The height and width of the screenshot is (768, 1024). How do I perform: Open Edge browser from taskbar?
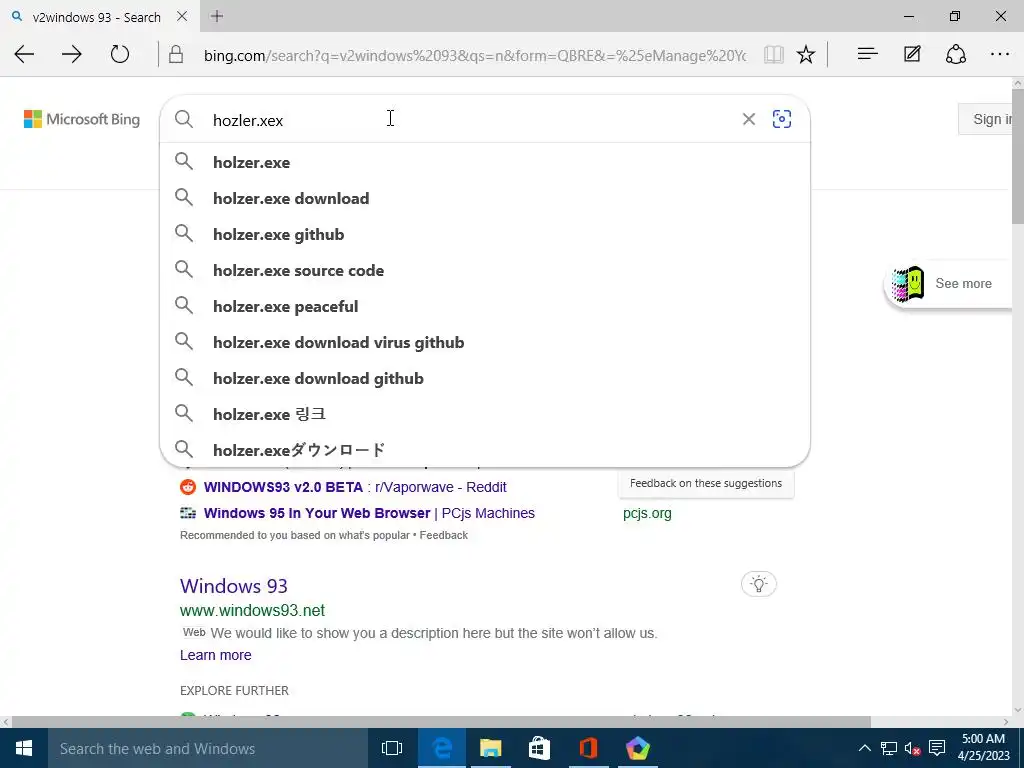(442, 748)
